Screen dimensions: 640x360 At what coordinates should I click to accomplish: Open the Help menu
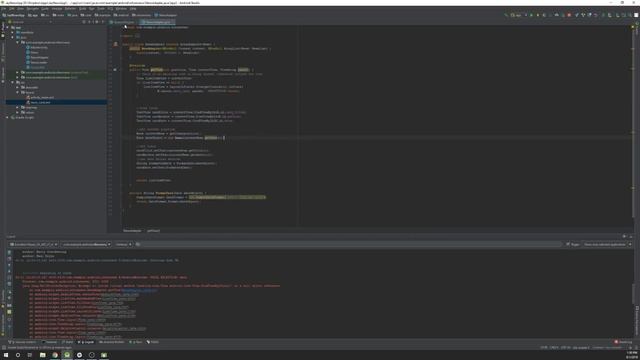133,9
